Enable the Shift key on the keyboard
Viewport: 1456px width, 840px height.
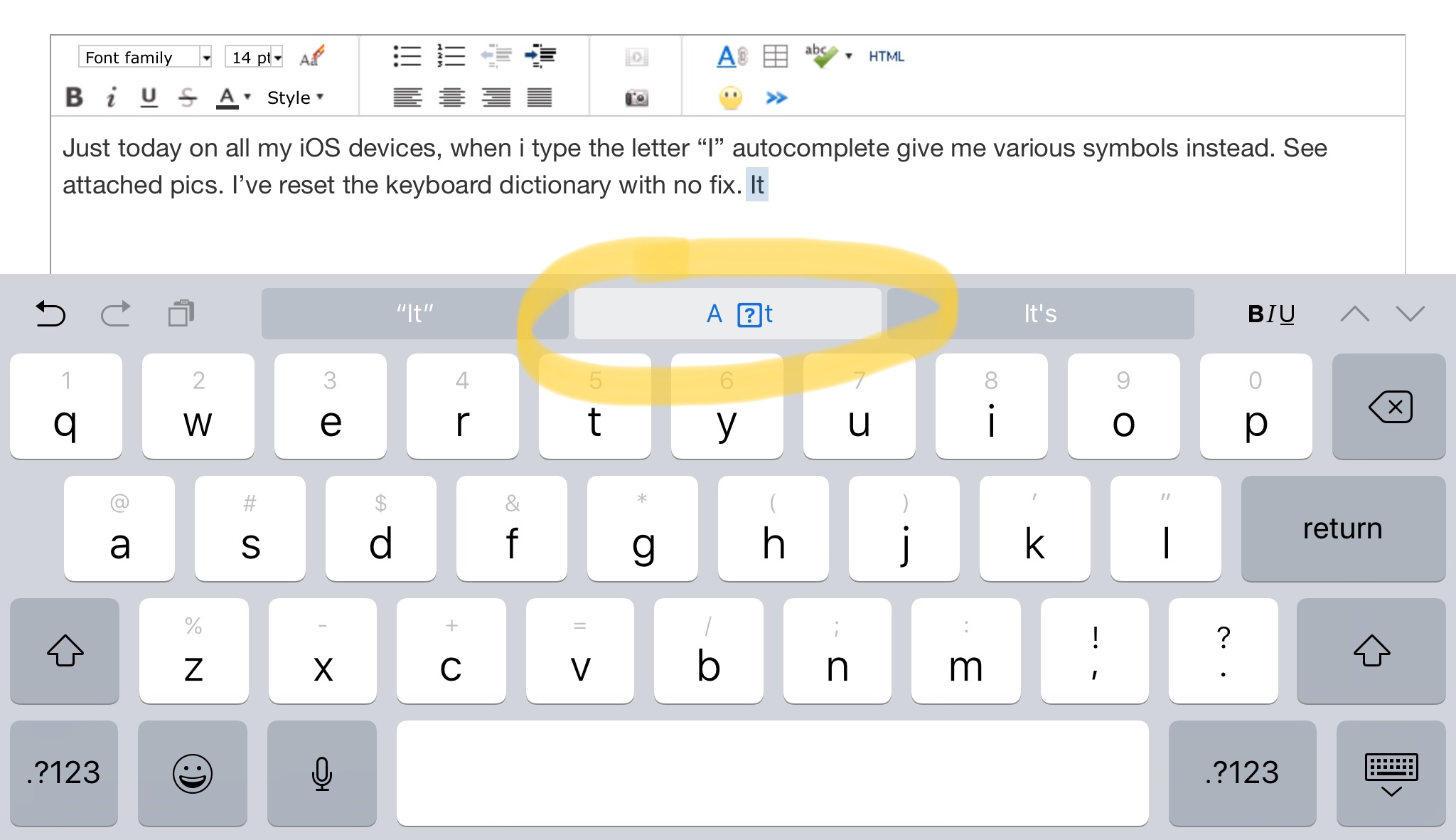tap(65, 651)
